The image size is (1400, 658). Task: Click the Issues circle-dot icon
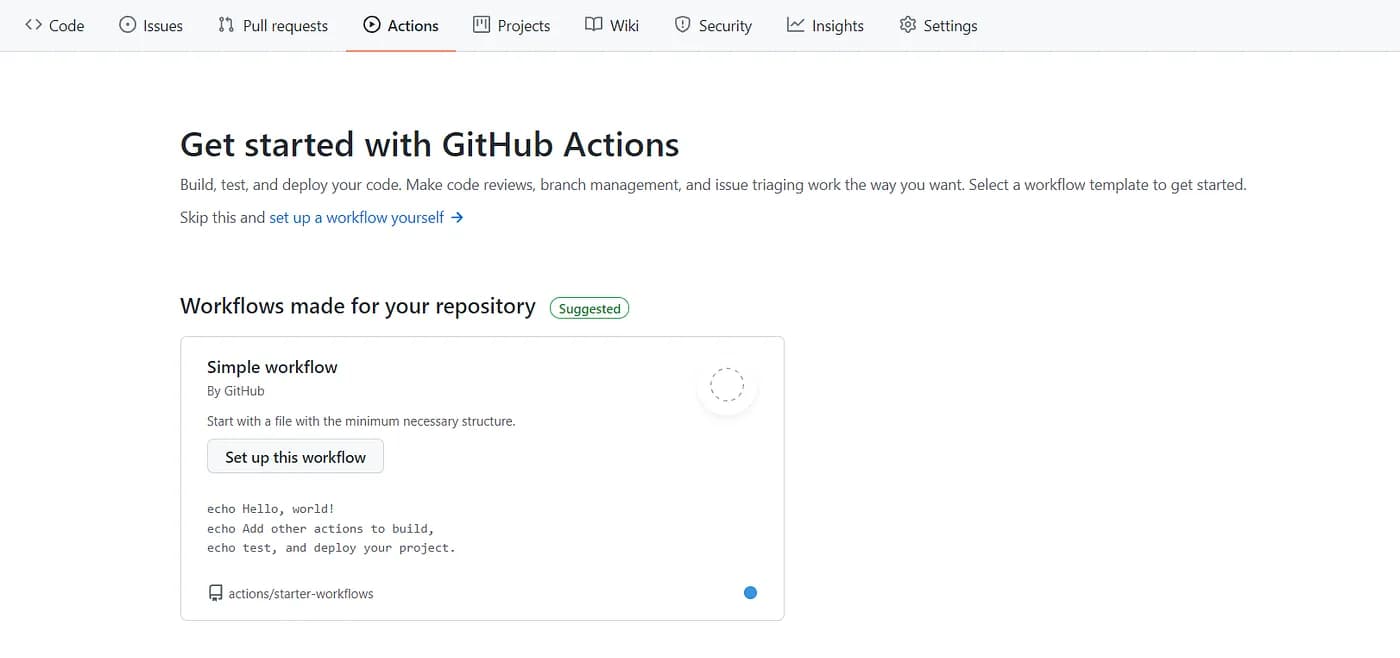pos(127,25)
